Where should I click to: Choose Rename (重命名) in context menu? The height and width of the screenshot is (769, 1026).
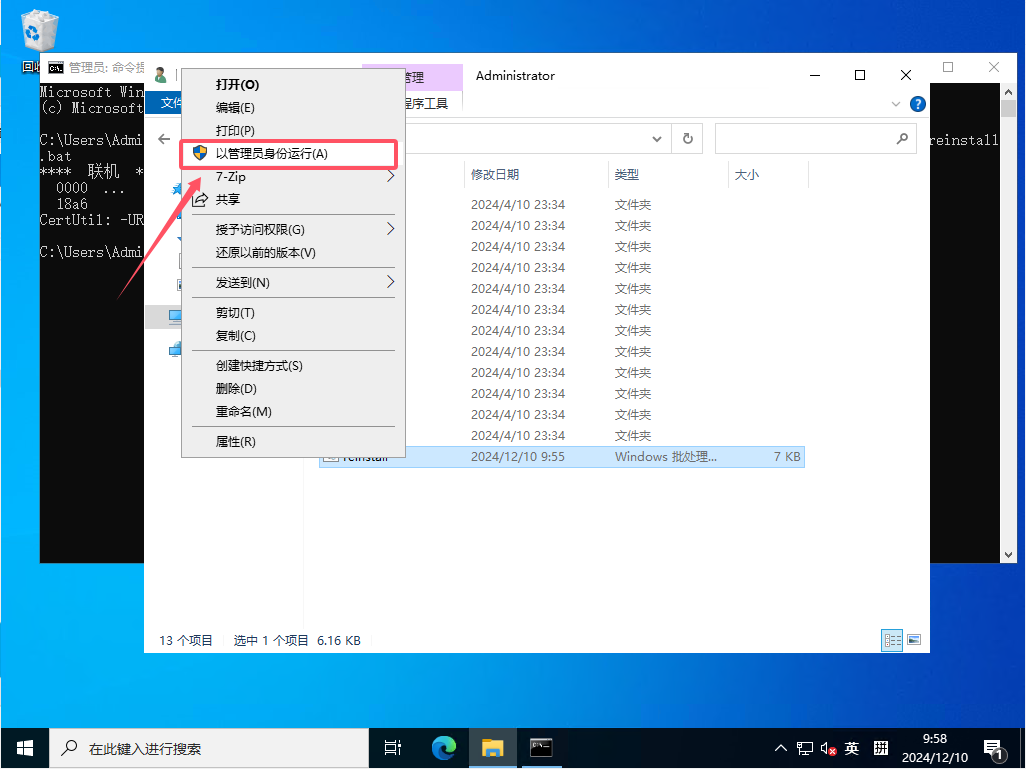pyautogui.click(x=292, y=411)
